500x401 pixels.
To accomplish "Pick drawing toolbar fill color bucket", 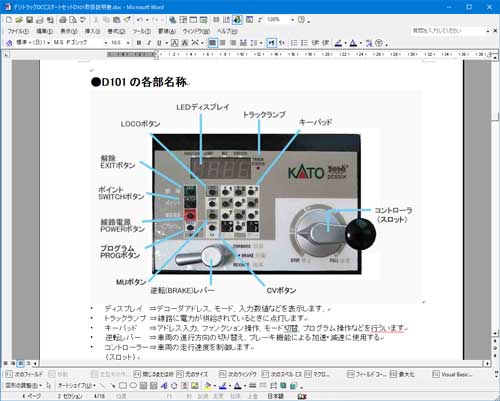I will coord(208,386).
